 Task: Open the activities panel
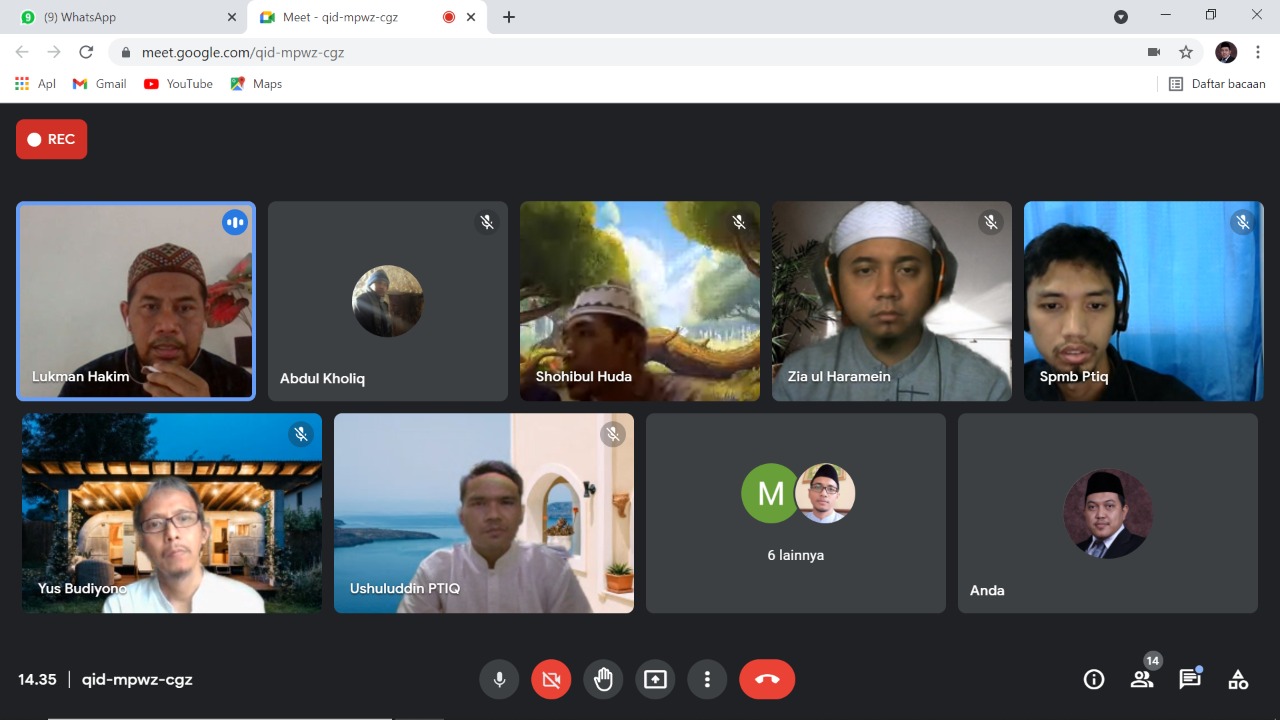[1238, 680]
